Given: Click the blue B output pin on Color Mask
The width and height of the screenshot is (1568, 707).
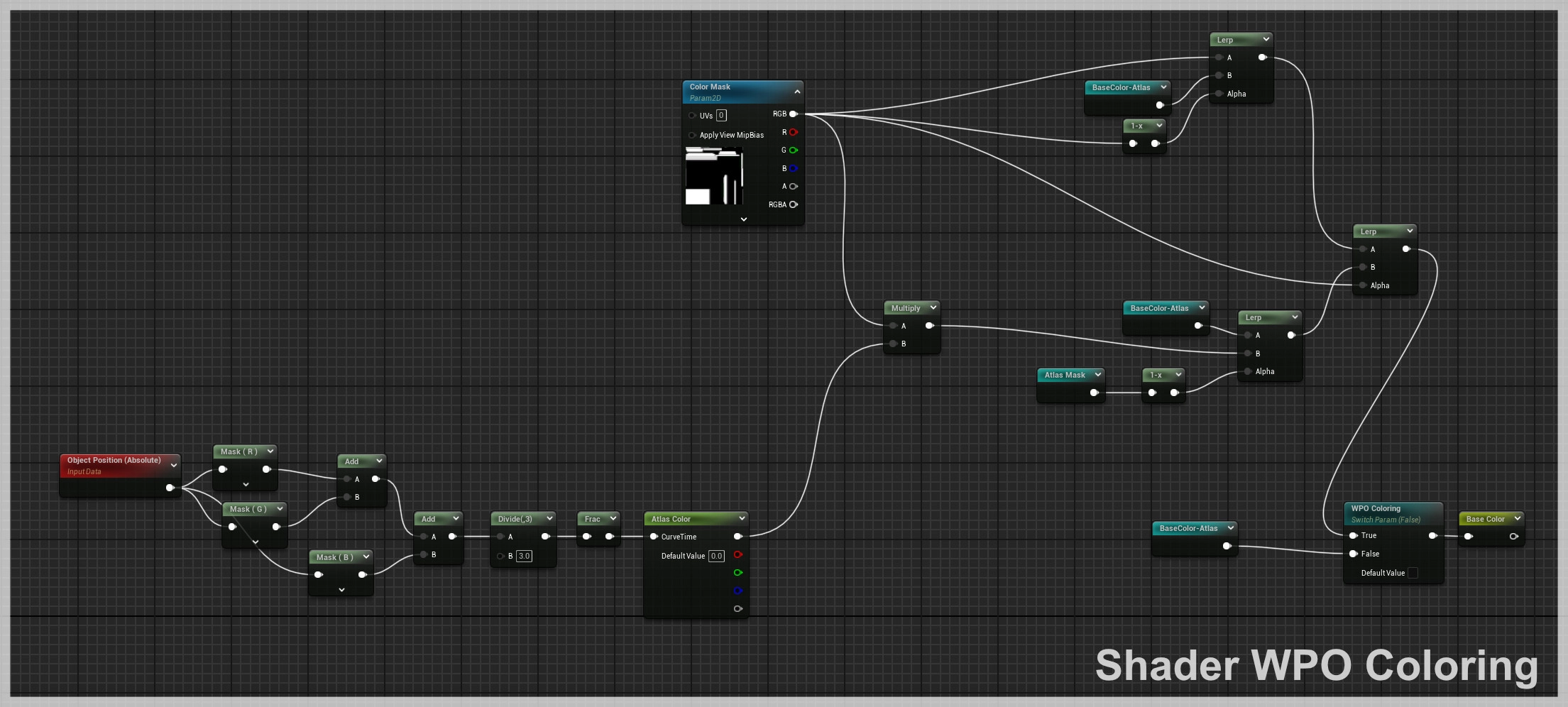Looking at the screenshot, I should point(793,168).
